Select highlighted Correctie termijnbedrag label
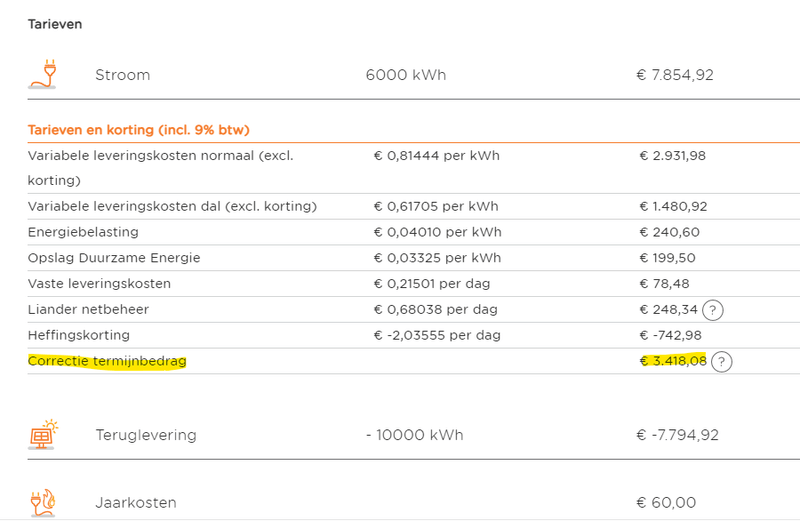Image resolution: width=800 pixels, height=521 pixels. (x=107, y=361)
